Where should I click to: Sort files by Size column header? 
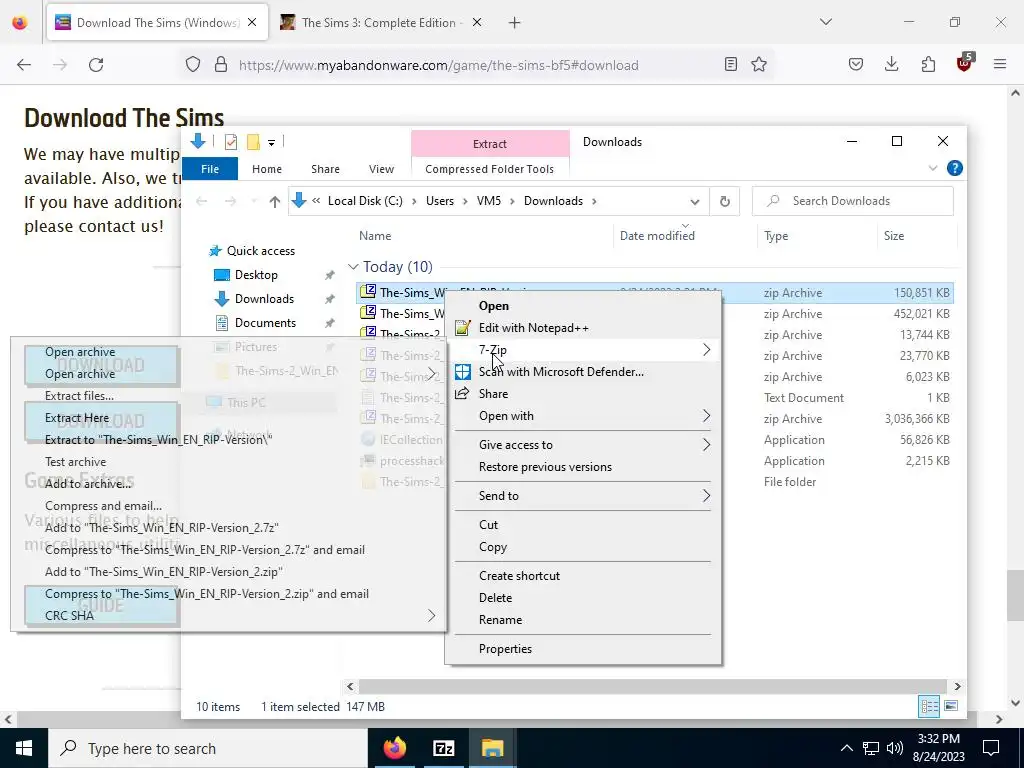893,236
